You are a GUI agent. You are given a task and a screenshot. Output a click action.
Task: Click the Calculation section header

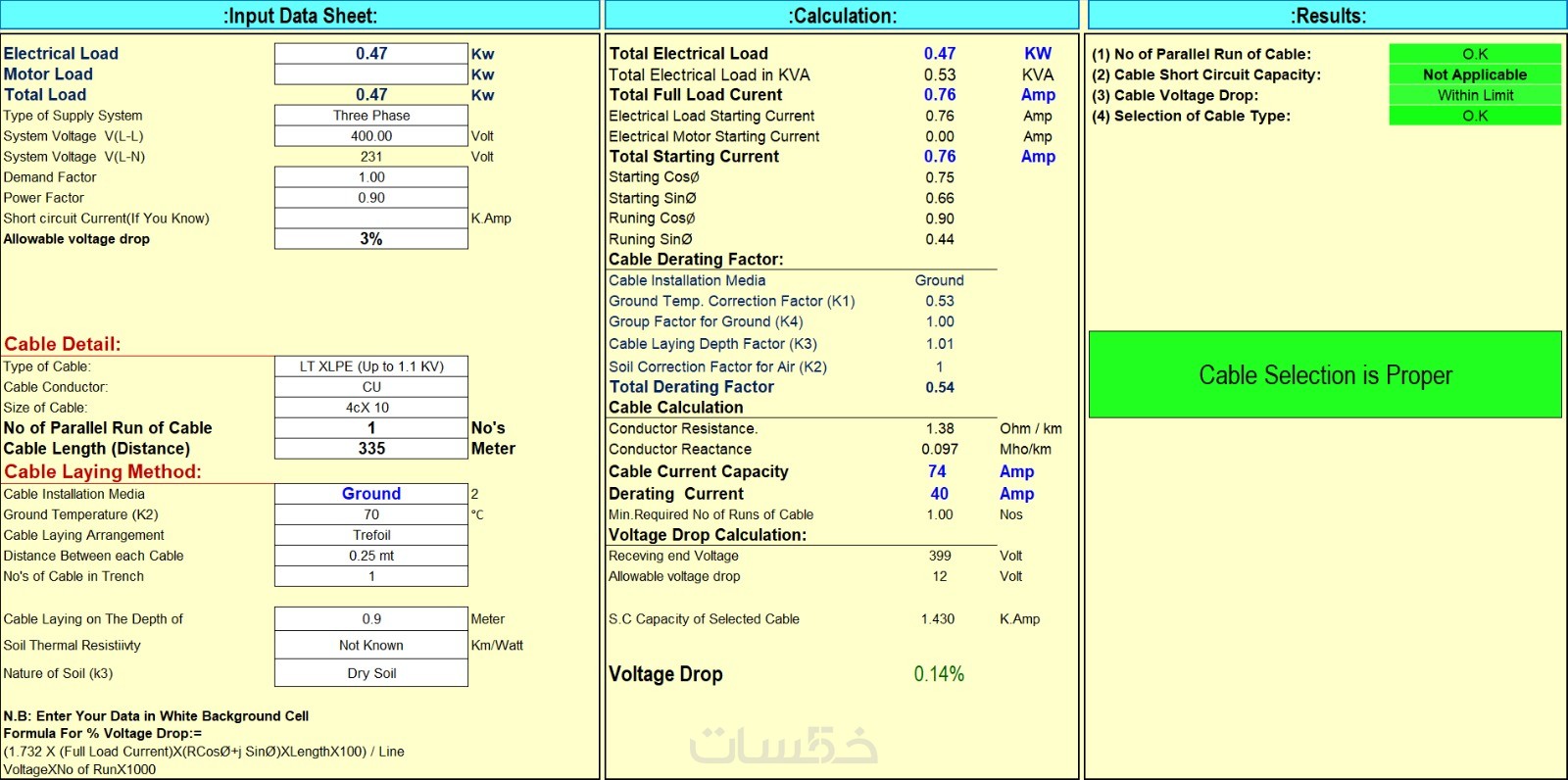click(842, 16)
